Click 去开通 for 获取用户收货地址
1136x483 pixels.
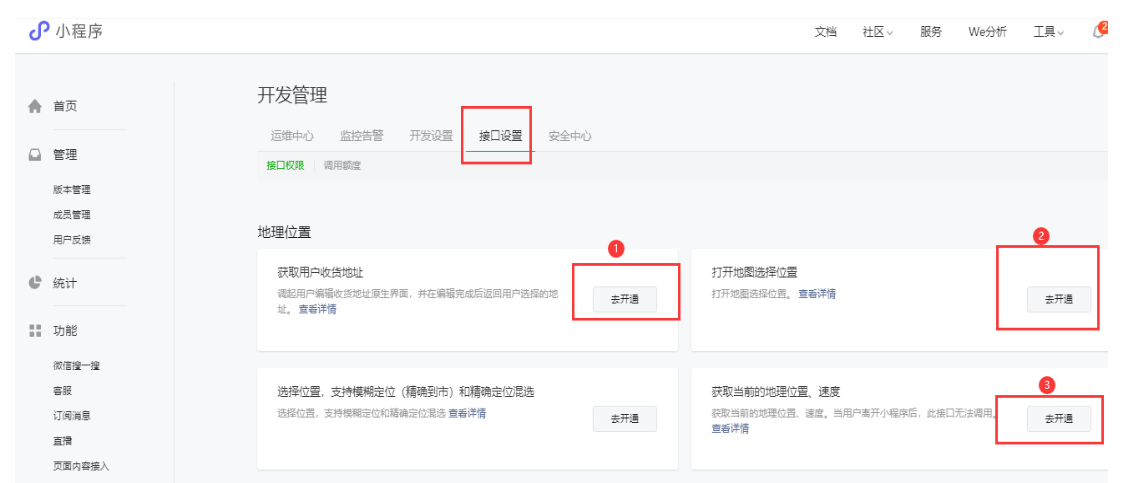(x=624, y=299)
